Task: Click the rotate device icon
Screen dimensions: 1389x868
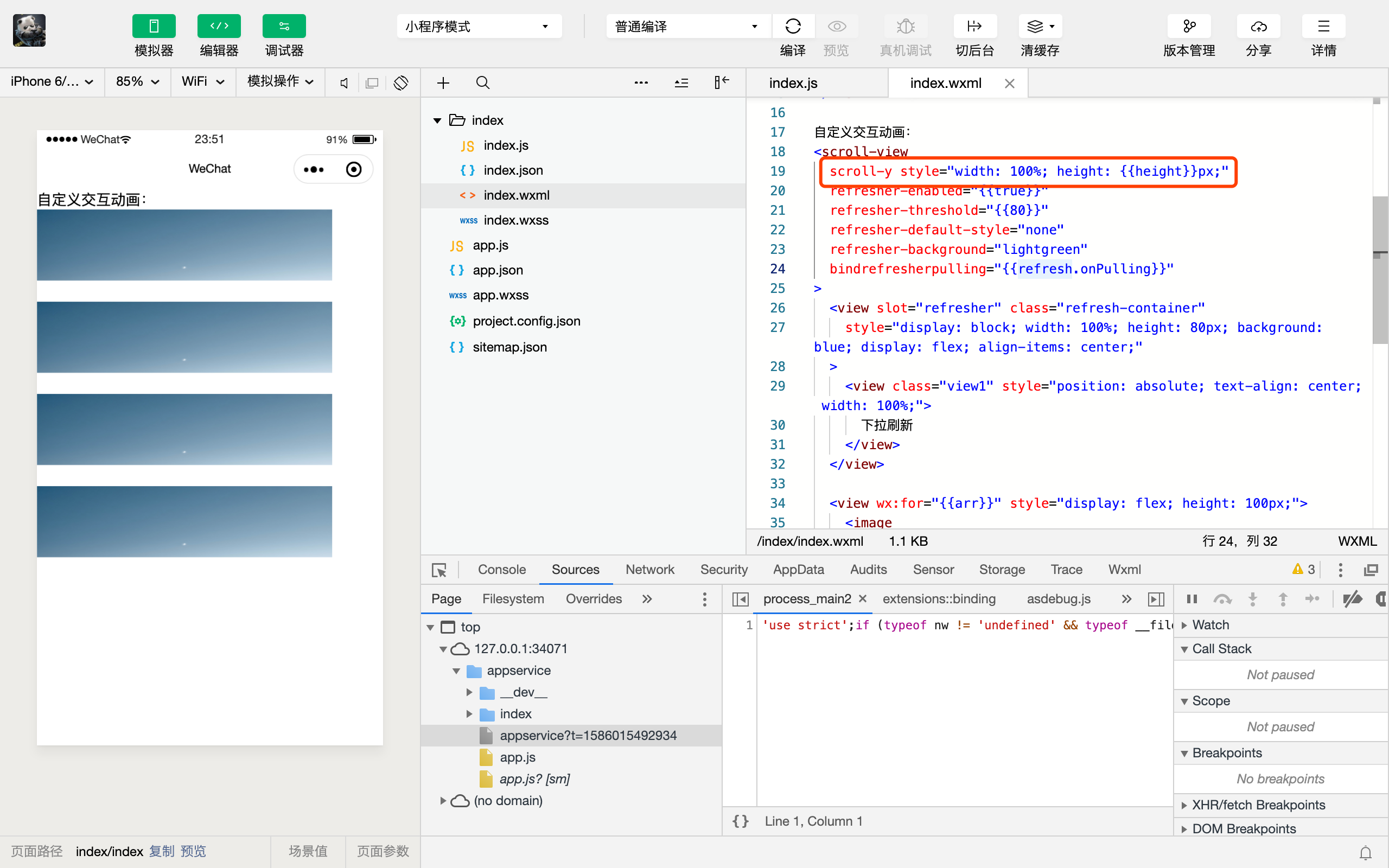Action: pyautogui.click(x=400, y=82)
